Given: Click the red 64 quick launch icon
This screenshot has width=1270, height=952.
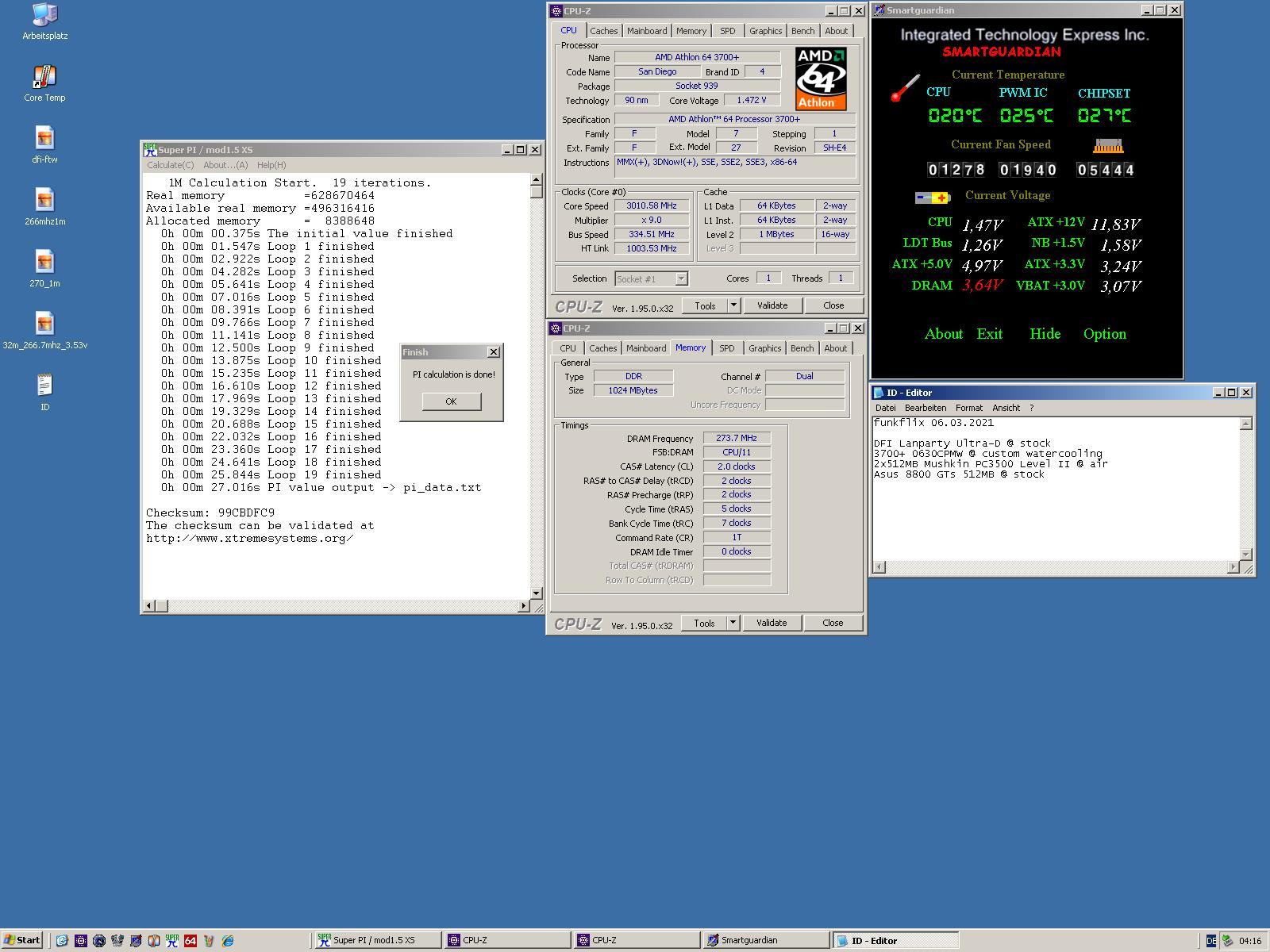Looking at the screenshot, I should tap(190, 940).
